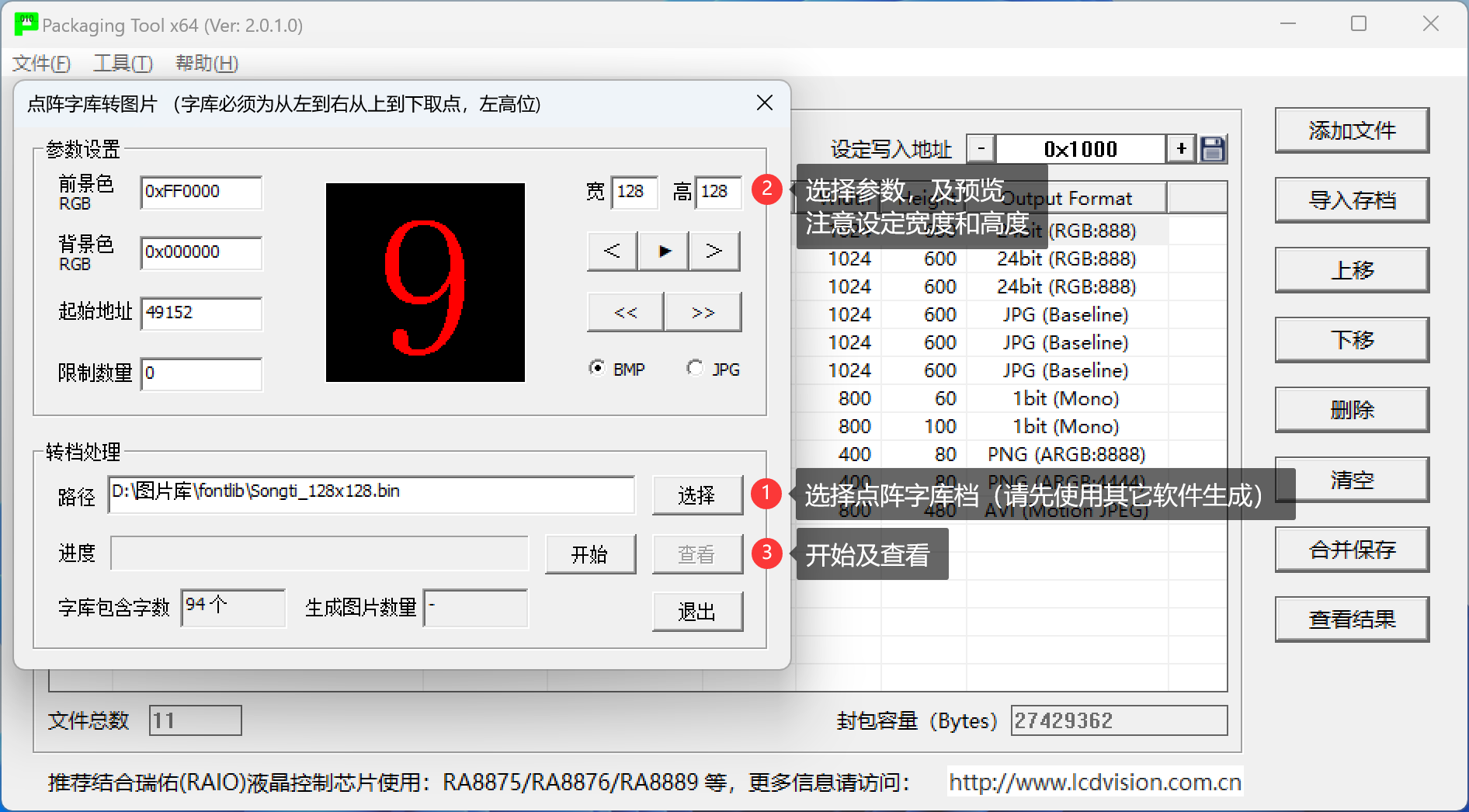Screen dimensions: 1469x812
Task: Close the 点阵字库转图片 dialog
Action: 764,102
